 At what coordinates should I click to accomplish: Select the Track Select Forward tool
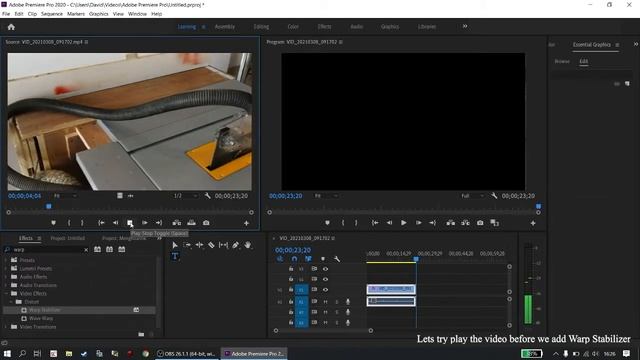[187, 245]
